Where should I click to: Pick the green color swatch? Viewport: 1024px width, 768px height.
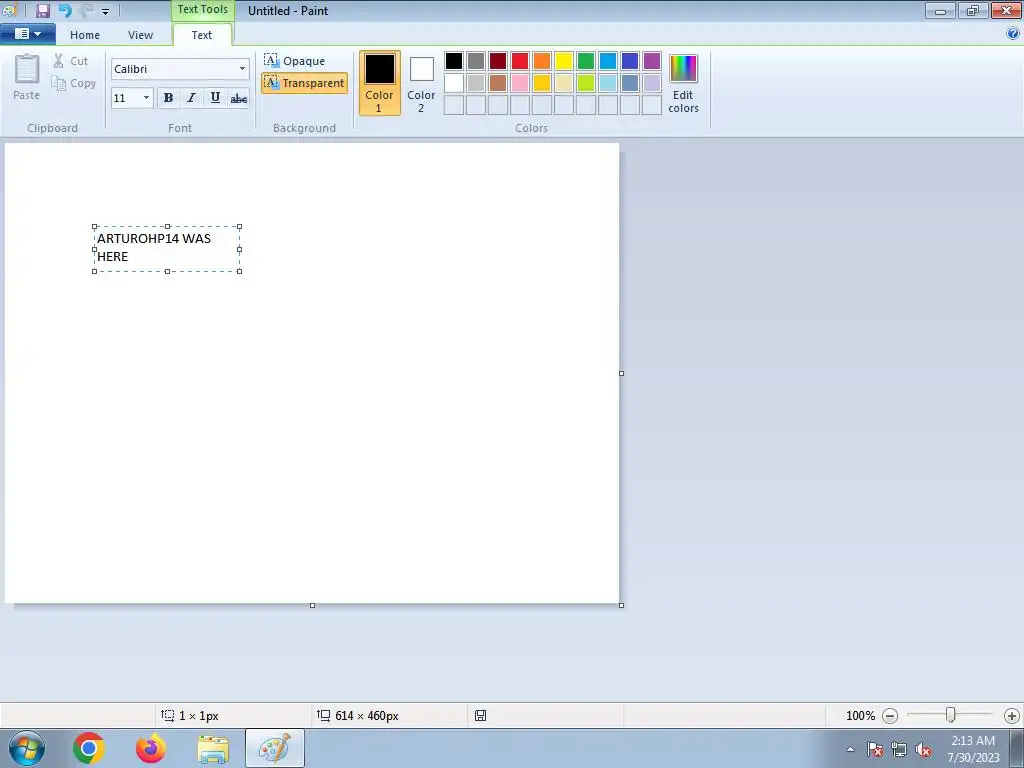586,61
